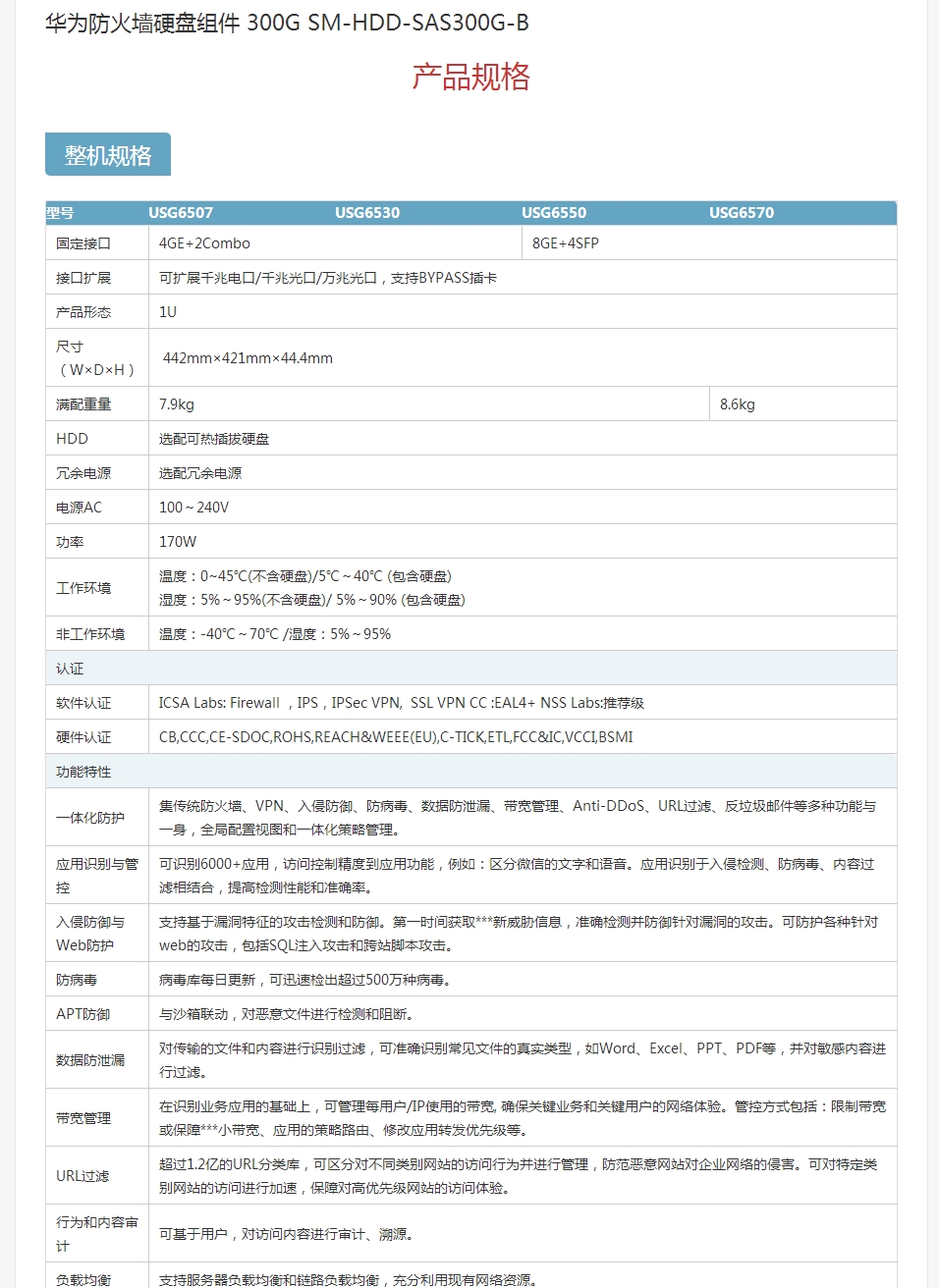The width and height of the screenshot is (939, 1288).
Task: Click the 软件认证 row label
Action: (83, 703)
